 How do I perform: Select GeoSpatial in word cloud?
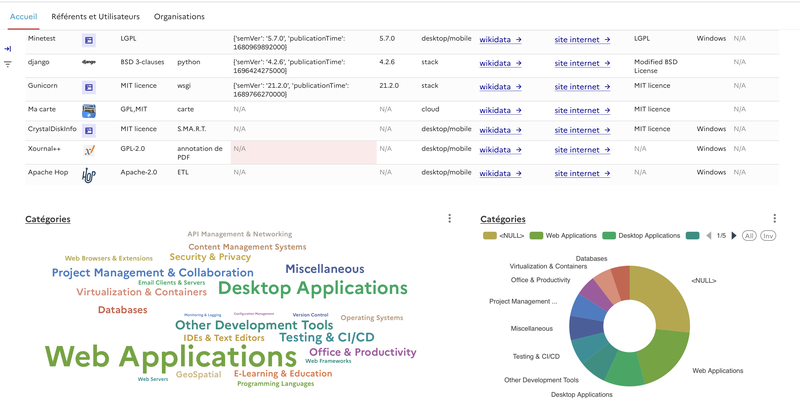click(198, 374)
